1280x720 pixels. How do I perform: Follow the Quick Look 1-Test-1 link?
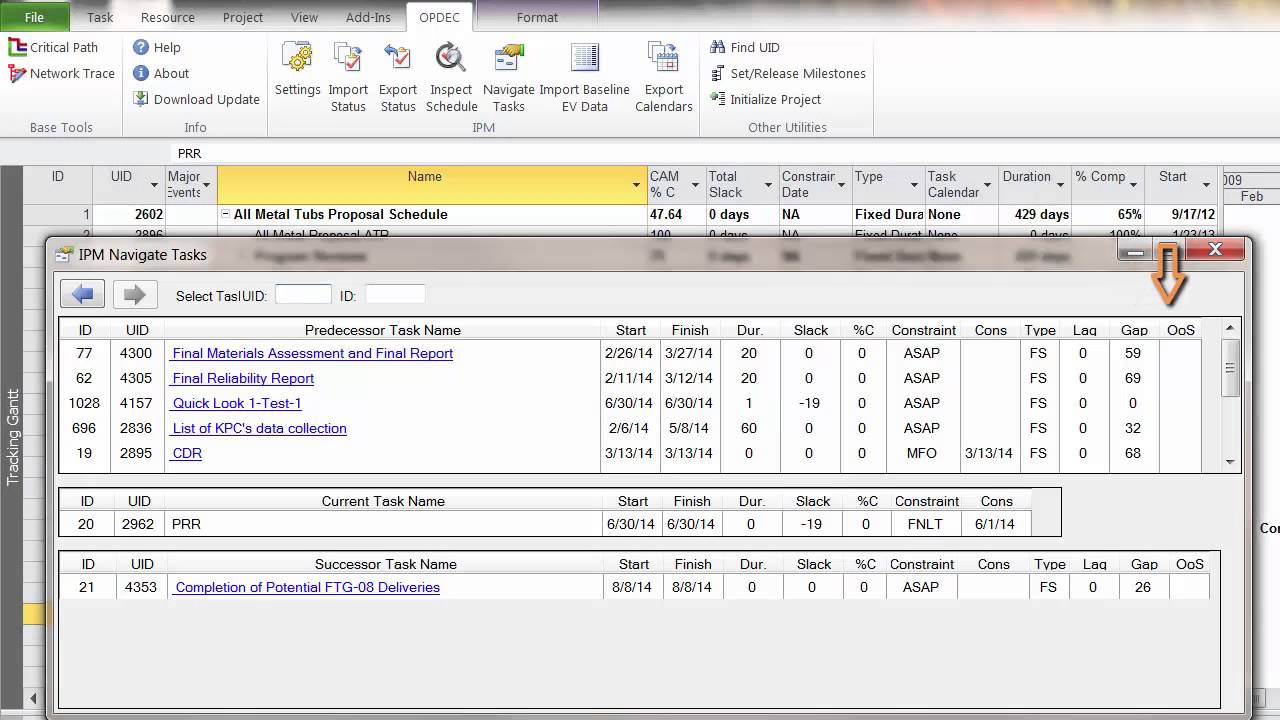236,403
